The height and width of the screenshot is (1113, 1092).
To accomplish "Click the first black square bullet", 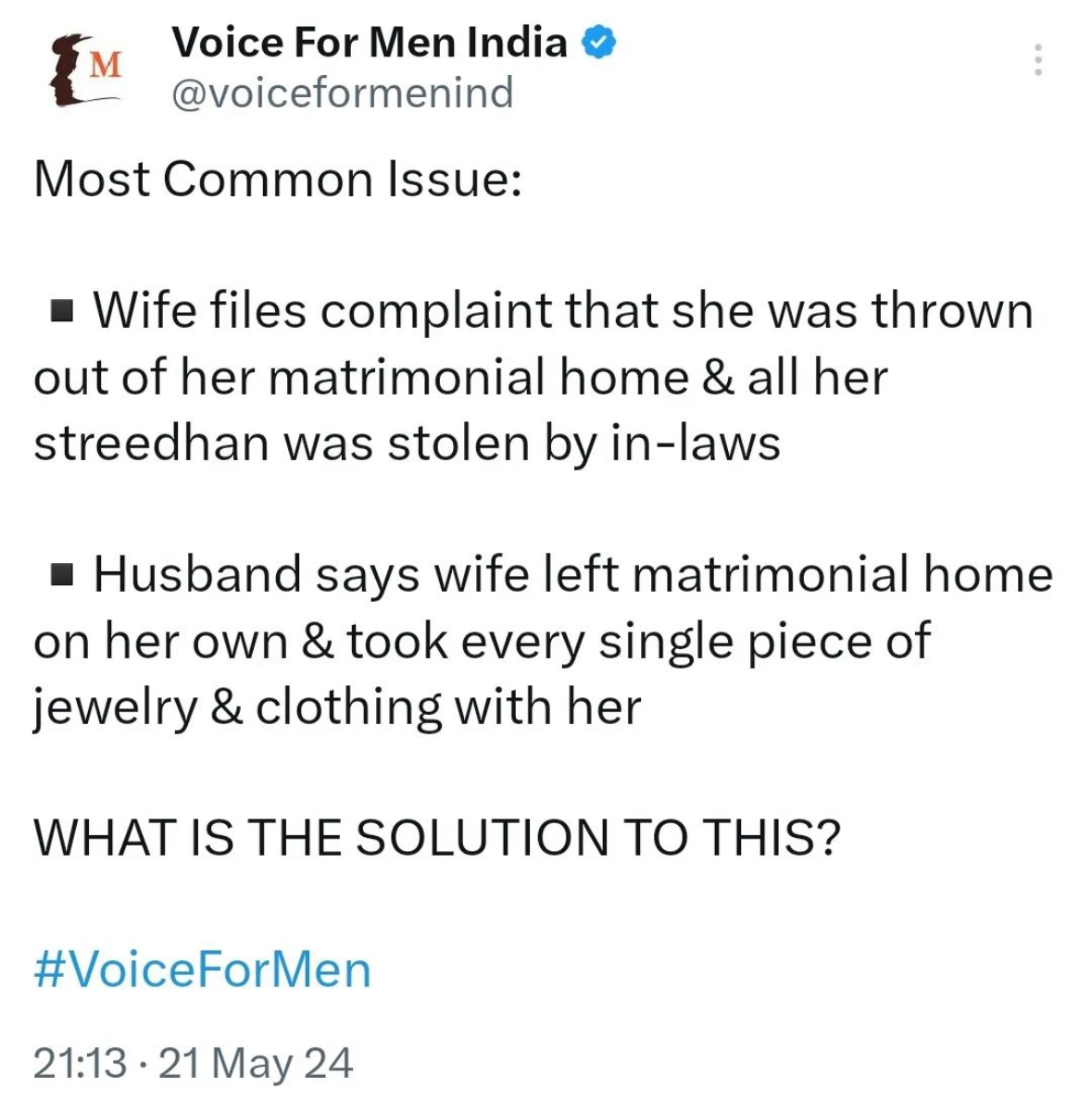I will [x=61, y=312].
